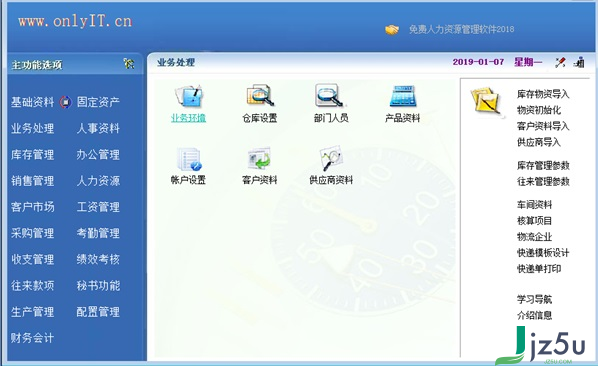598x366 pixels.
Task: Select 库存管理 in the left menu
Action: 32,155
